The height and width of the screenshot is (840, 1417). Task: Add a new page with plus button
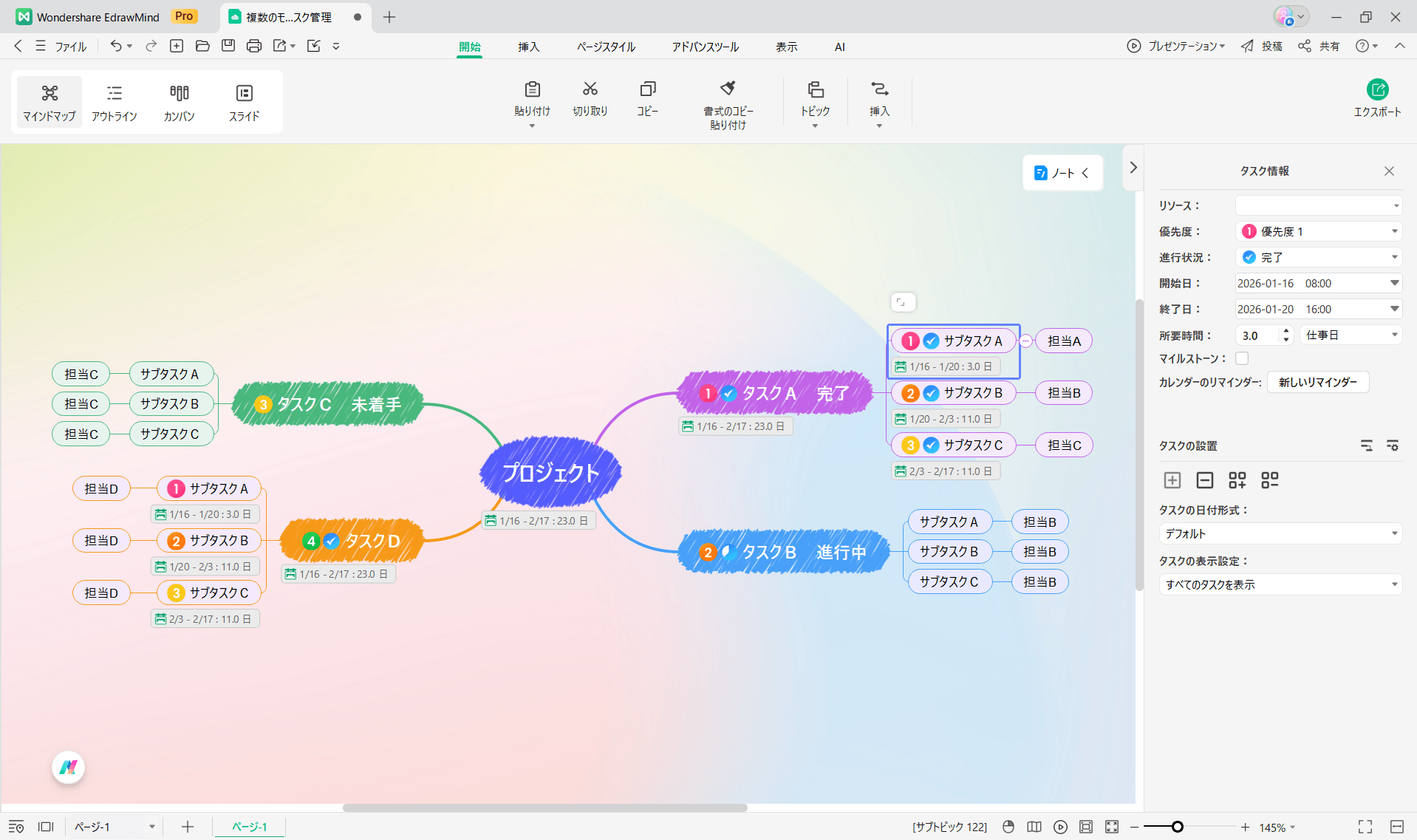coord(188,827)
